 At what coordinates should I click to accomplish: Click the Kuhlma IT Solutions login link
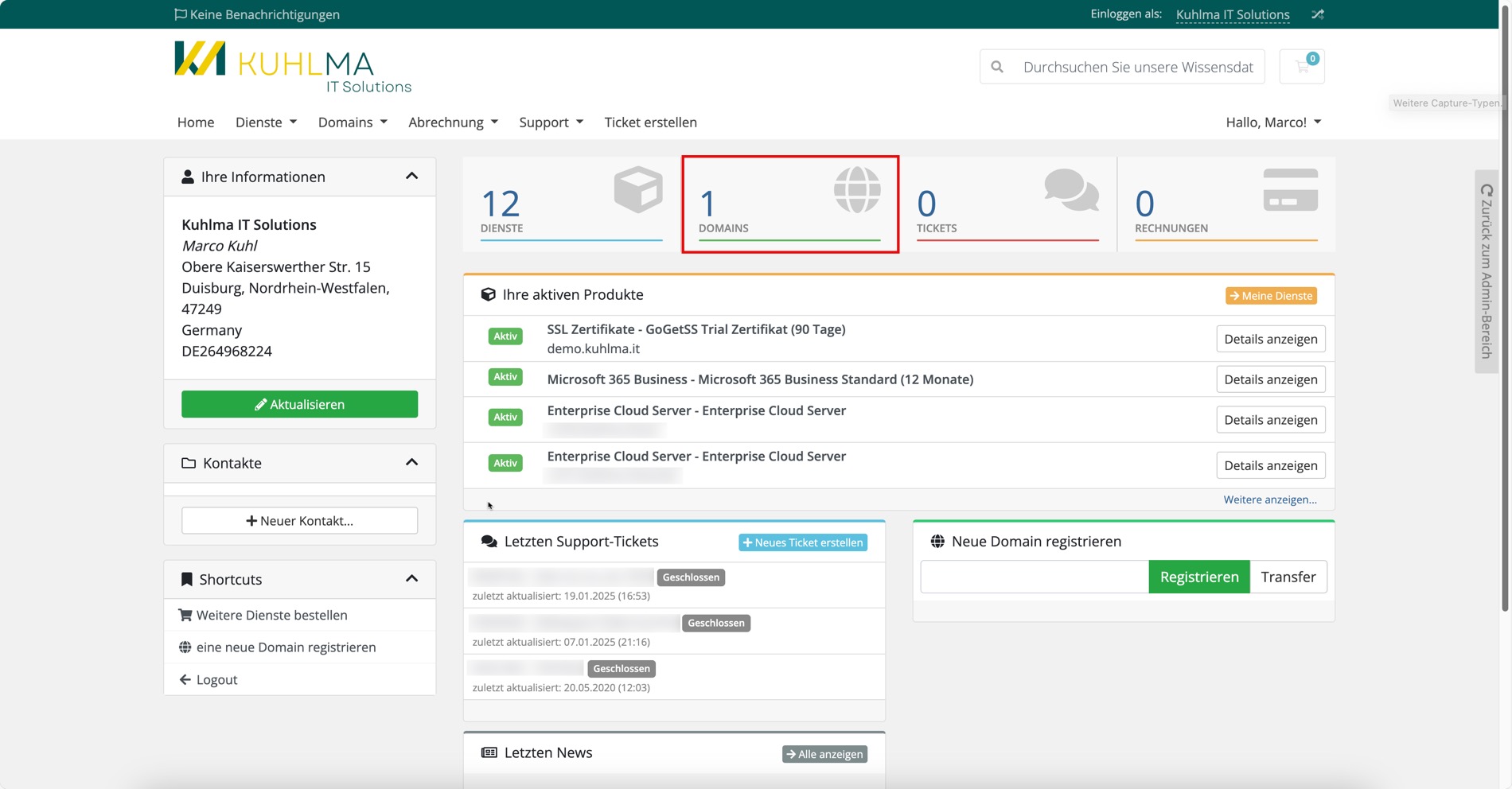[1233, 14]
